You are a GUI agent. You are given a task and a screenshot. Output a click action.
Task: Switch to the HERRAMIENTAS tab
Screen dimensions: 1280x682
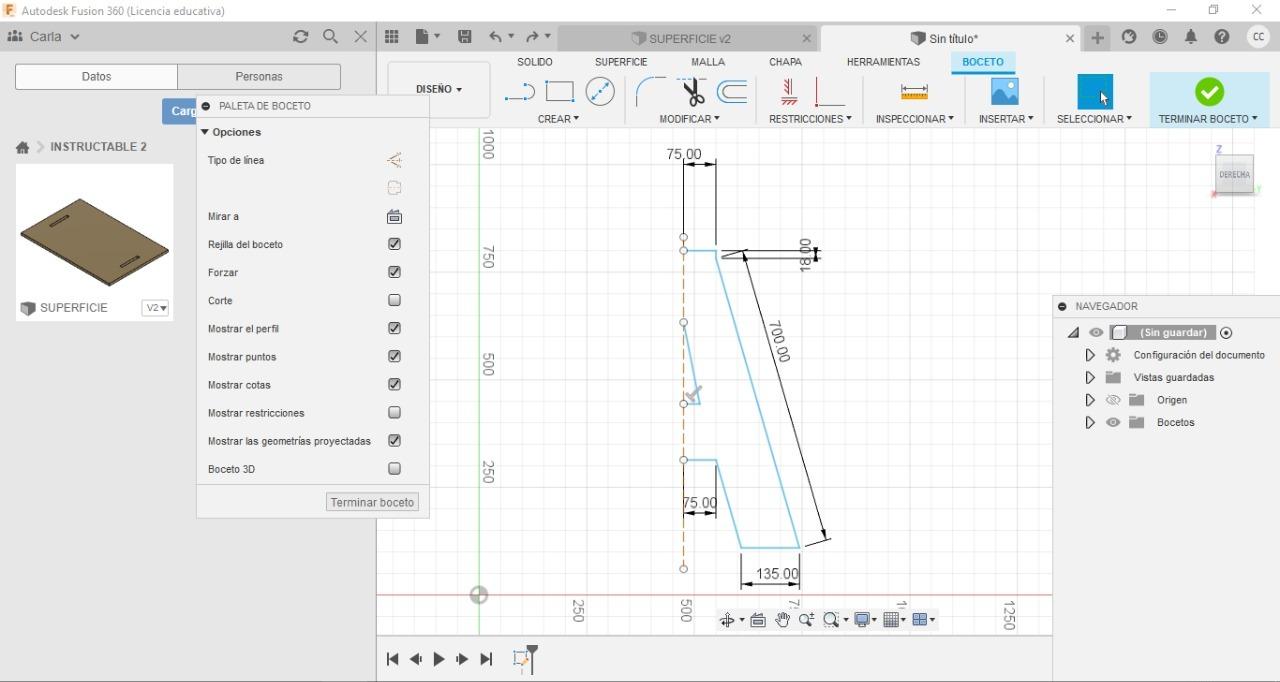883,62
